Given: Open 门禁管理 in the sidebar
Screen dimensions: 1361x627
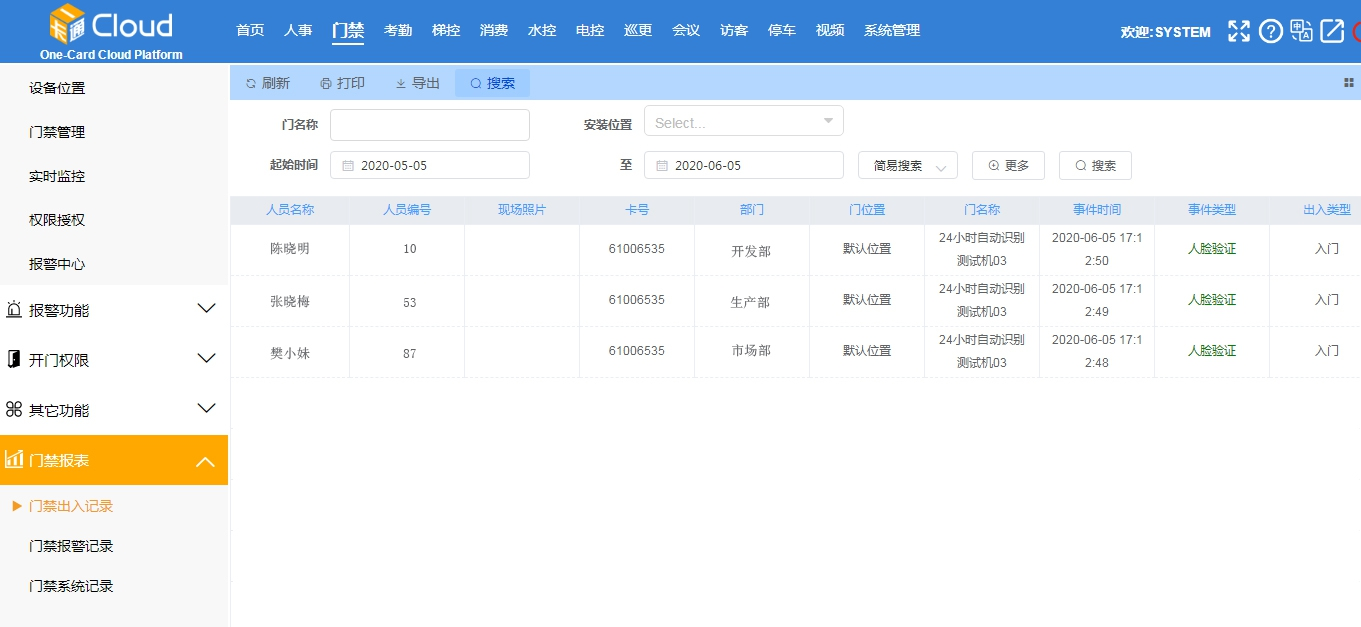Looking at the screenshot, I should (57, 132).
